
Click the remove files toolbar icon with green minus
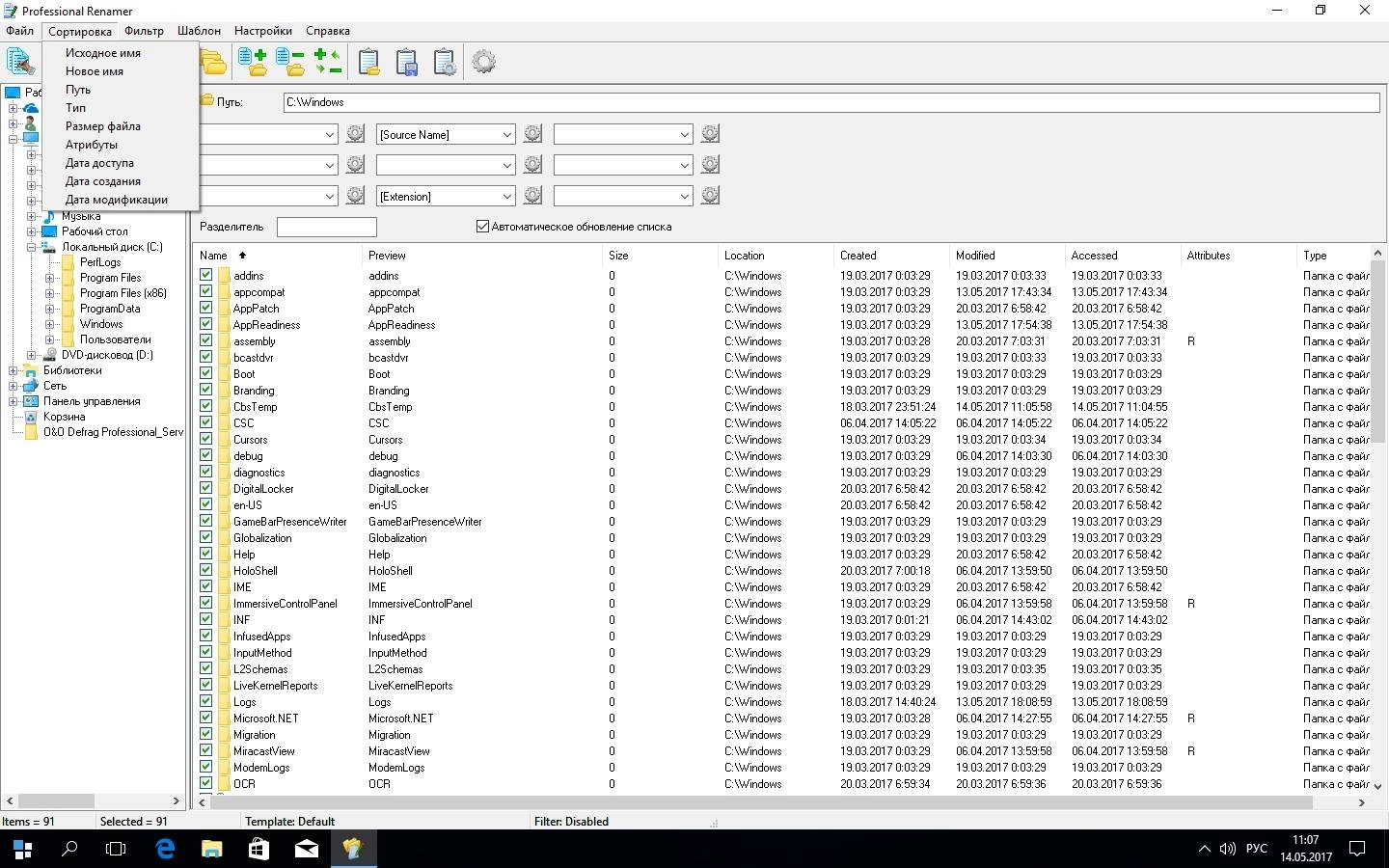coord(290,62)
